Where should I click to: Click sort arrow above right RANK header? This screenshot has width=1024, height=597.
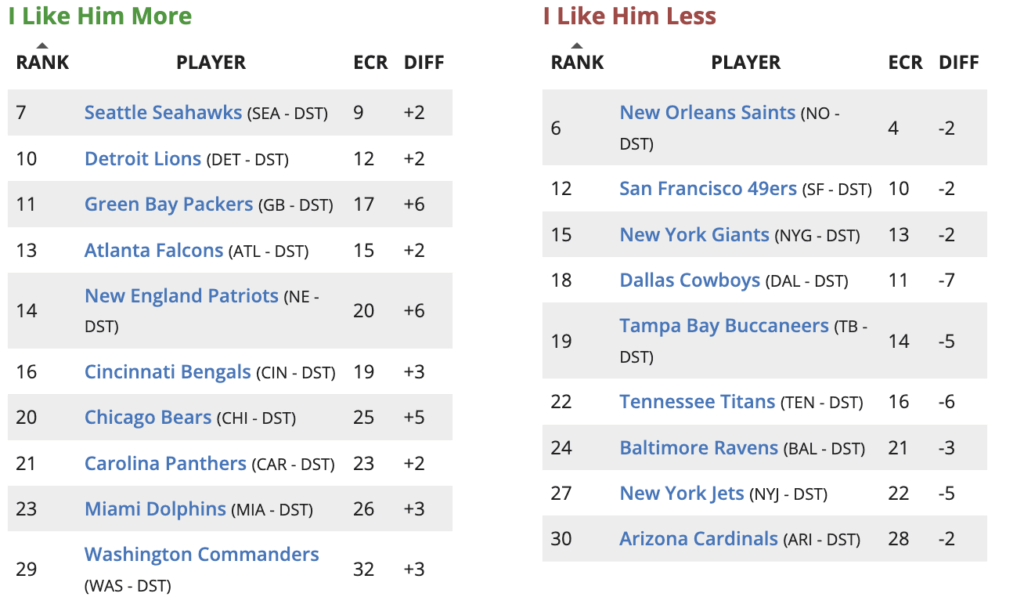pos(577,46)
